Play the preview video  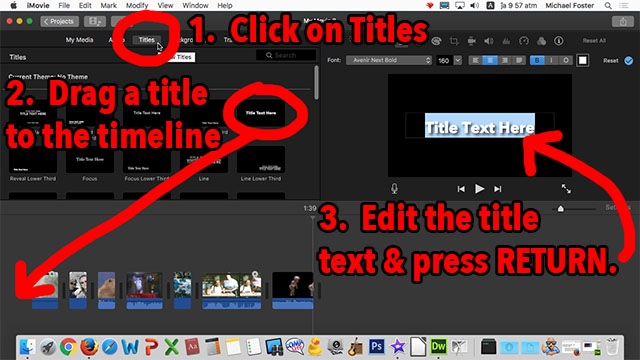pos(480,189)
